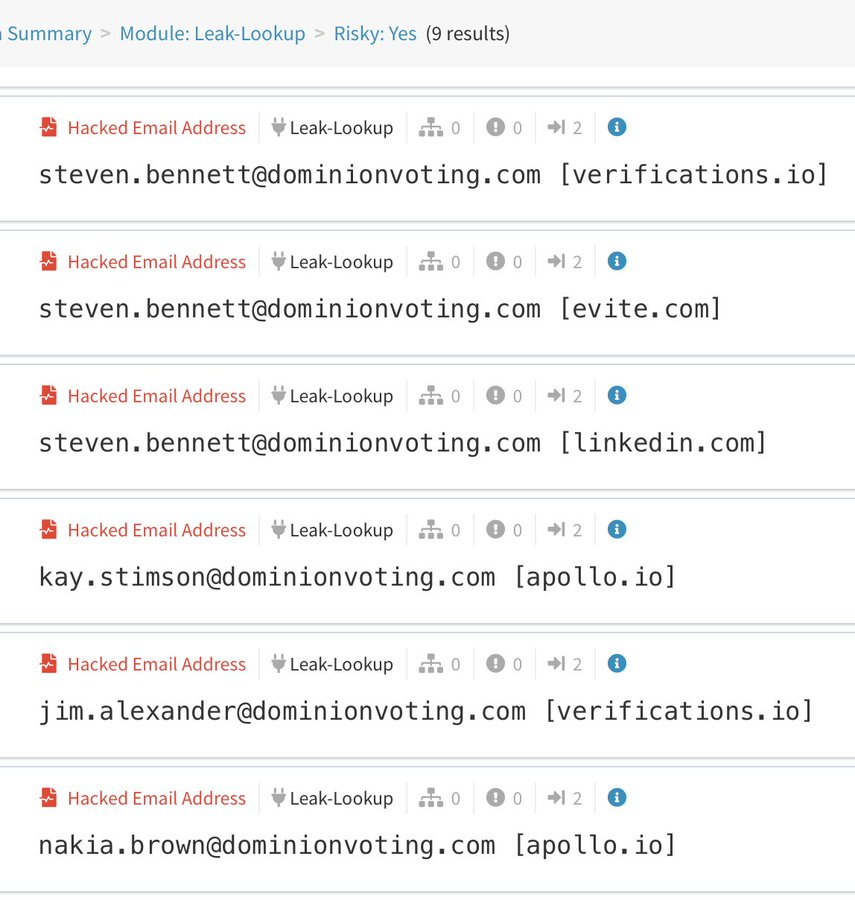The height and width of the screenshot is (900, 855).
Task: Click plug module icon in steven.bennett verifications.io row
Action: [278, 127]
